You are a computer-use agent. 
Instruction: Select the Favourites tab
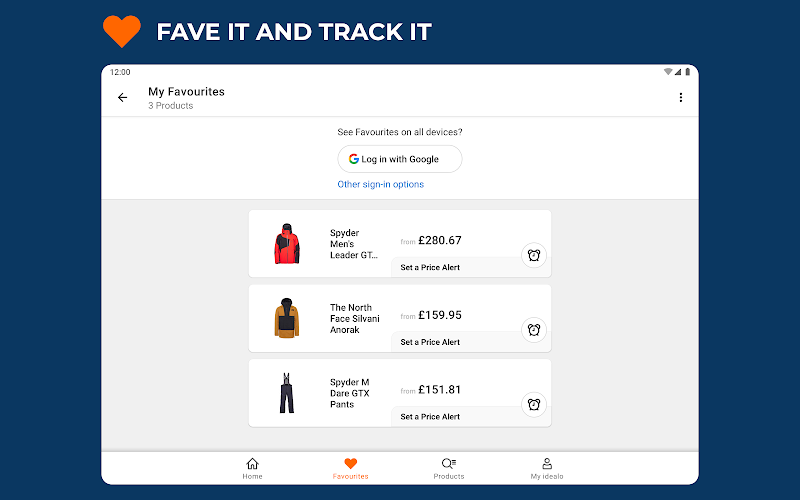click(350, 468)
